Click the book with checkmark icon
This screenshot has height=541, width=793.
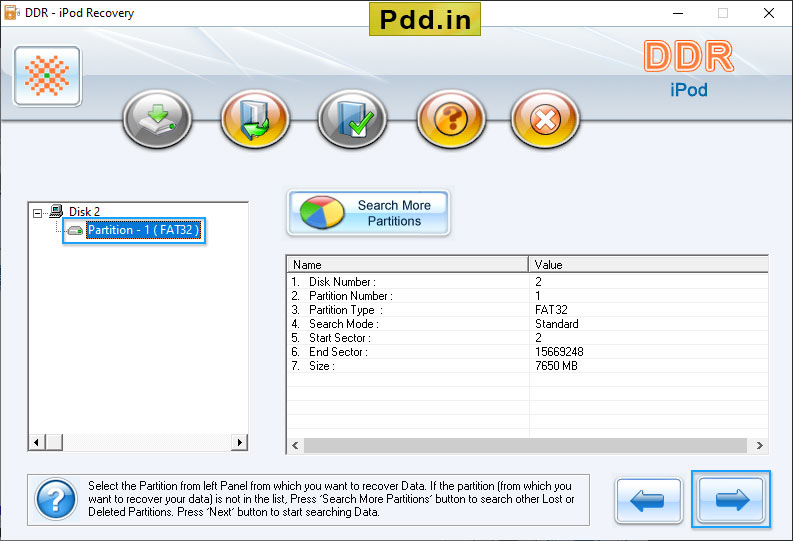[x=353, y=119]
